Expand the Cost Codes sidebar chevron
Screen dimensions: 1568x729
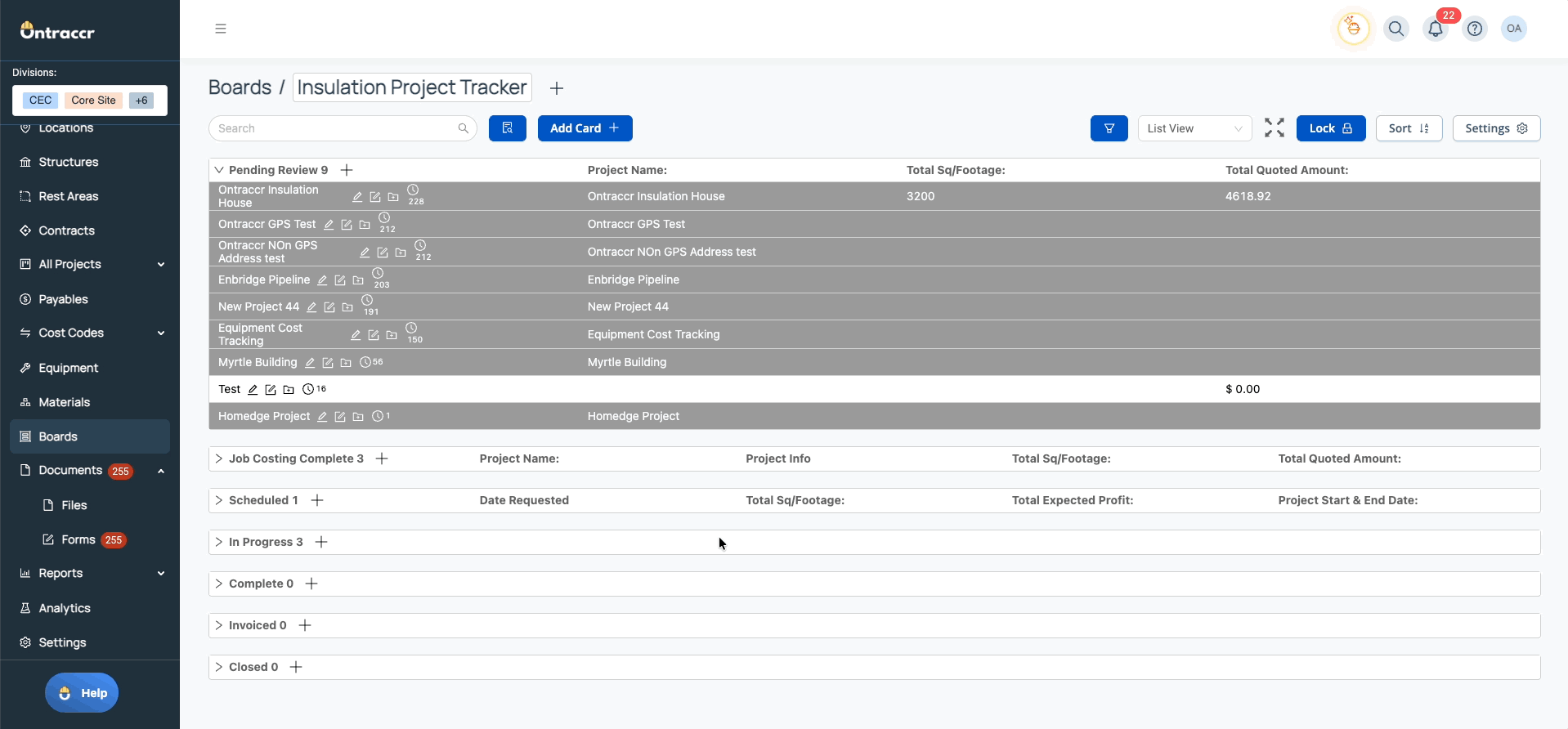pyautogui.click(x=161, y=333)
